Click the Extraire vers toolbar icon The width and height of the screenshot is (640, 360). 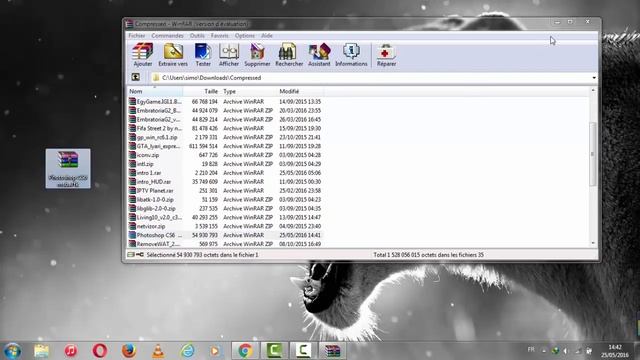(x=173, y=55)
